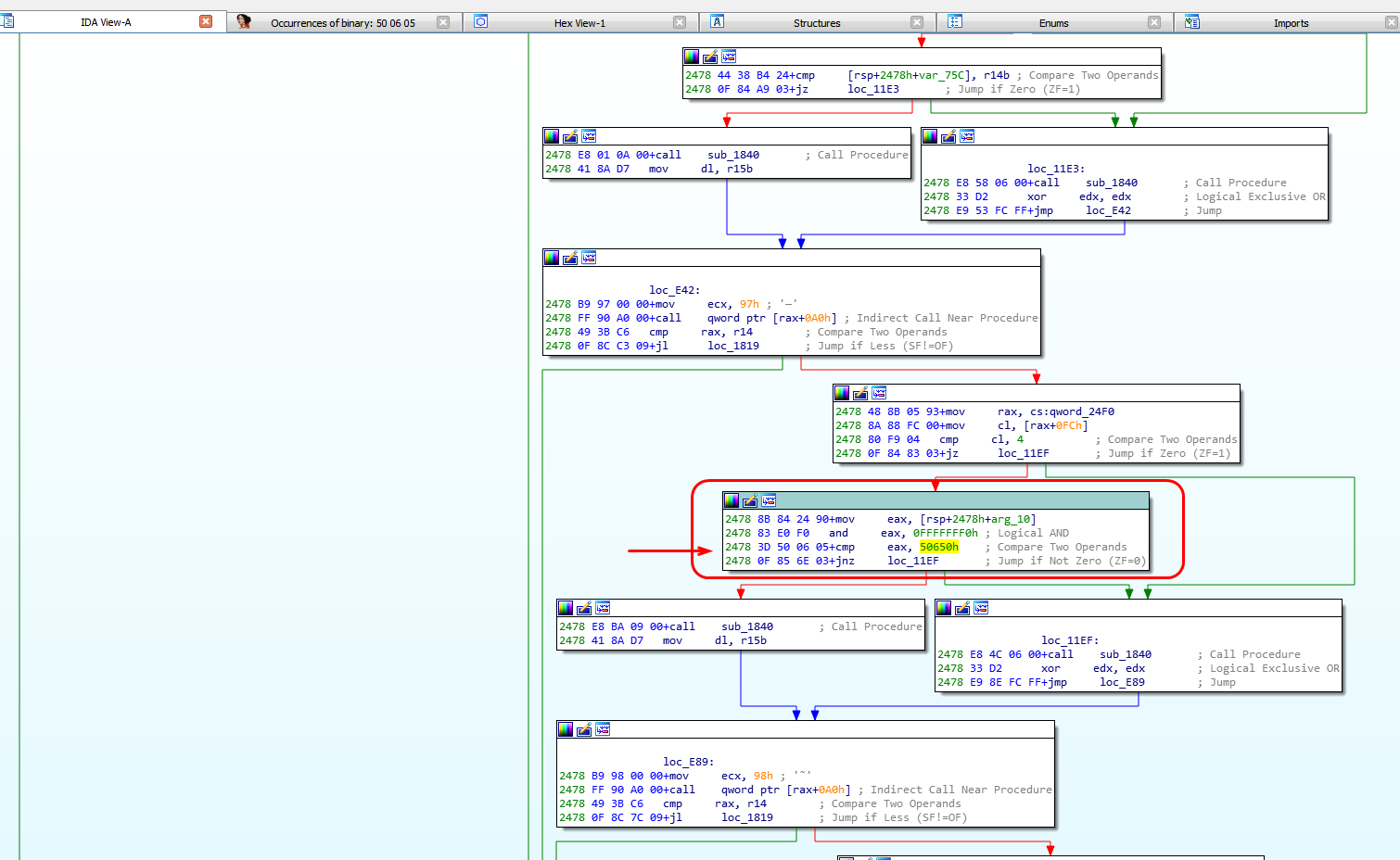This screenshot has height=860, width=1400.
Task: Click sub_1840 in the loc_11E3 block
Action: pos(1112,183)
